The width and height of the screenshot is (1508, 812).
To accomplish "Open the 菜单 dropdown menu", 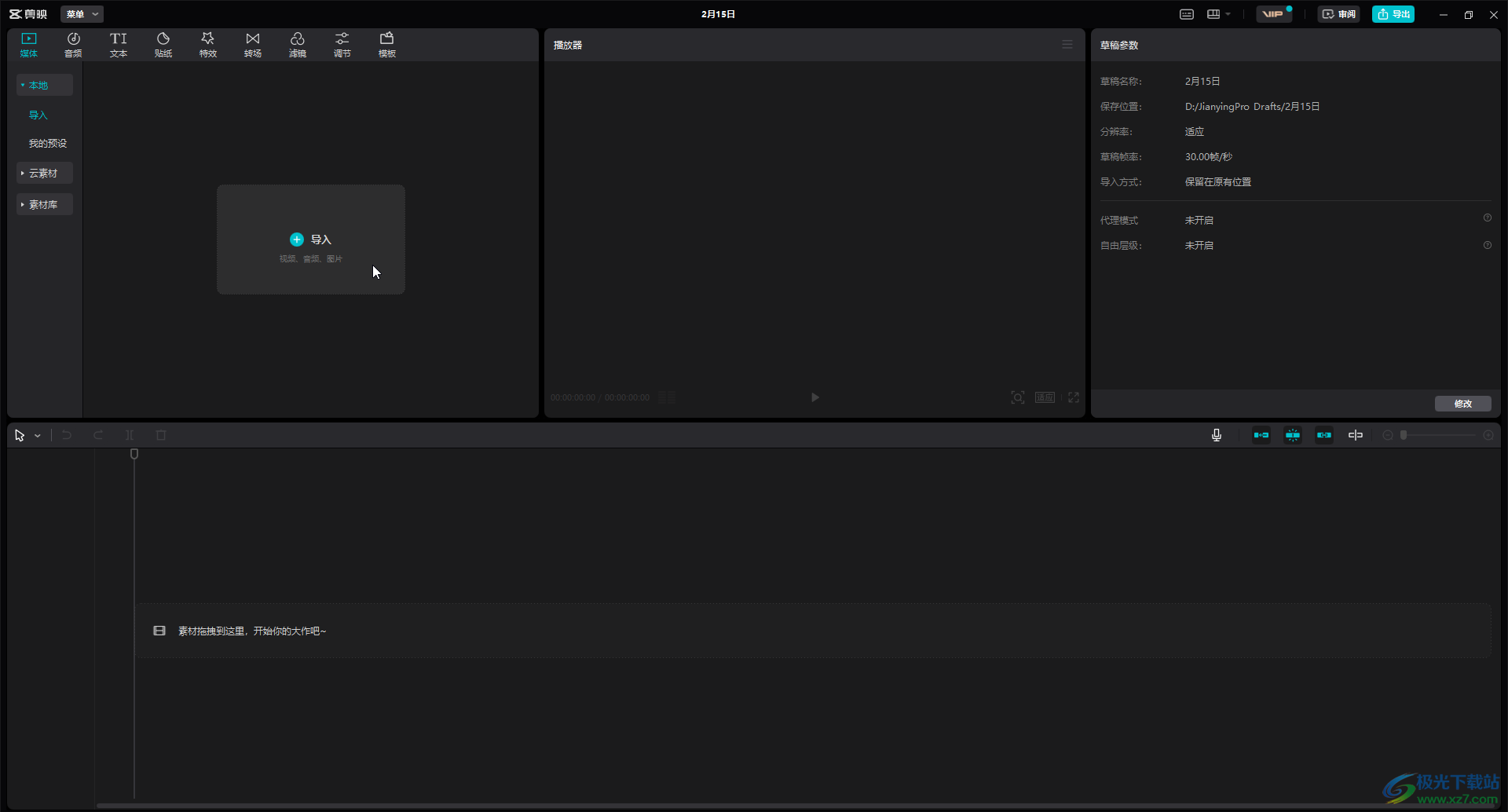I will point(82,14).
